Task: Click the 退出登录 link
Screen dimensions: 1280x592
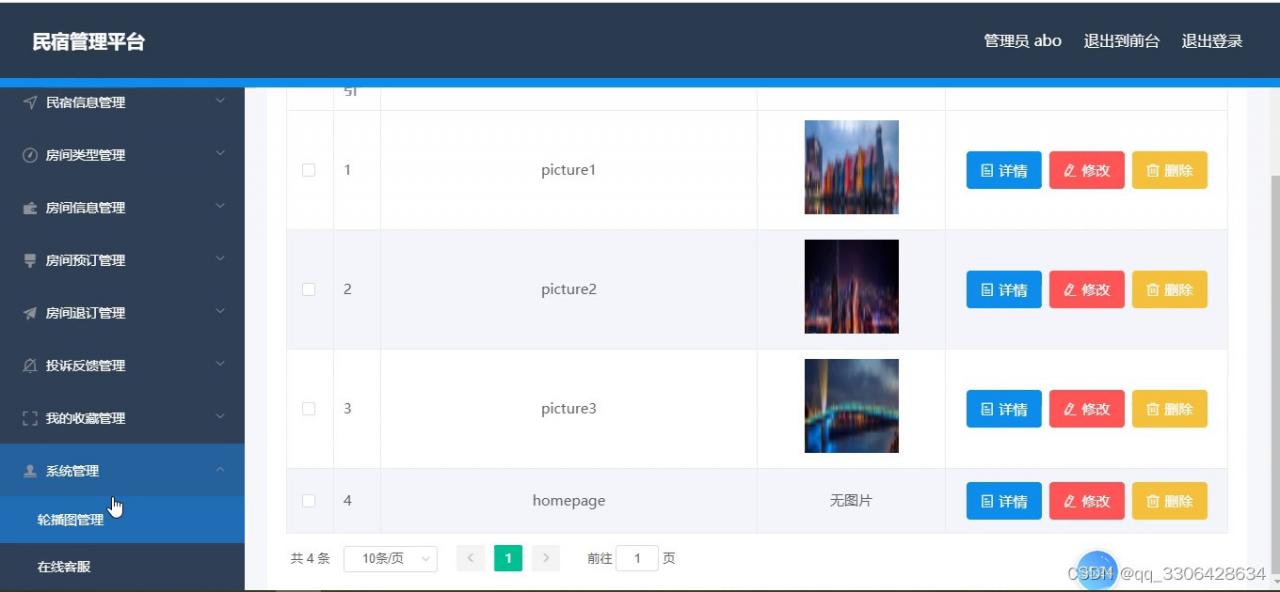Action: pyautogui.click(x=1212, y=41)
